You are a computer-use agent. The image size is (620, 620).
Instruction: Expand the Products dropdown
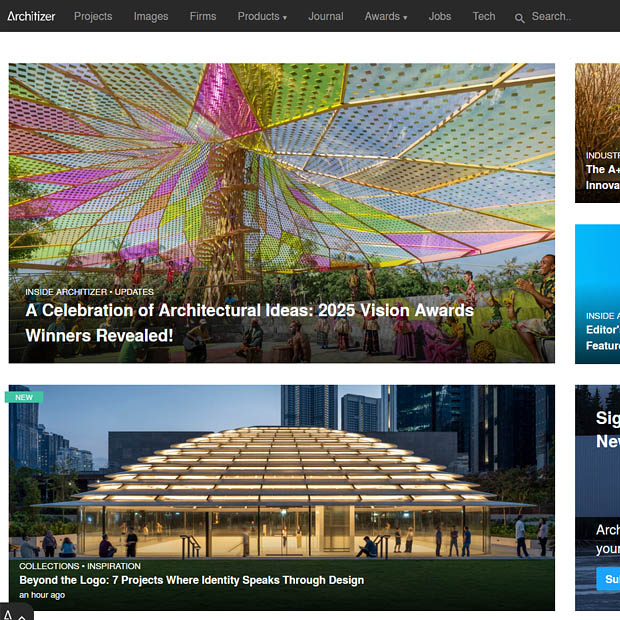pyautogui.click(x=262, y=16)
